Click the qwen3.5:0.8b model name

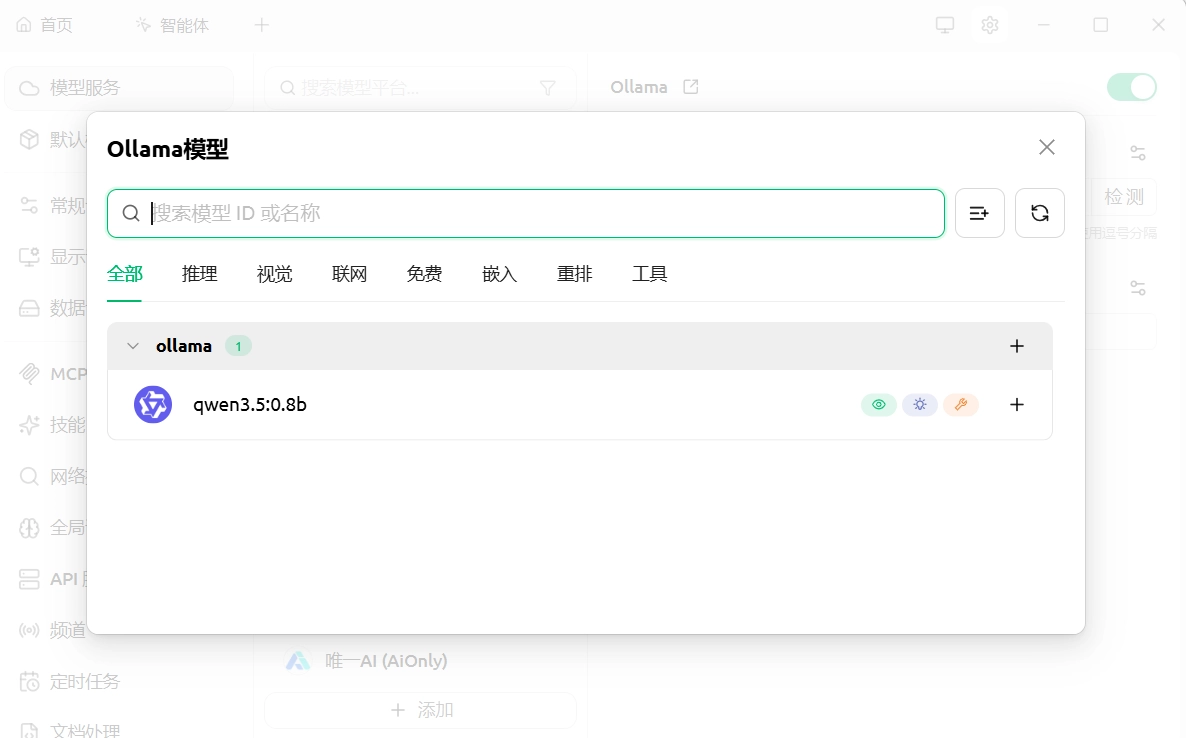(250, 405)
